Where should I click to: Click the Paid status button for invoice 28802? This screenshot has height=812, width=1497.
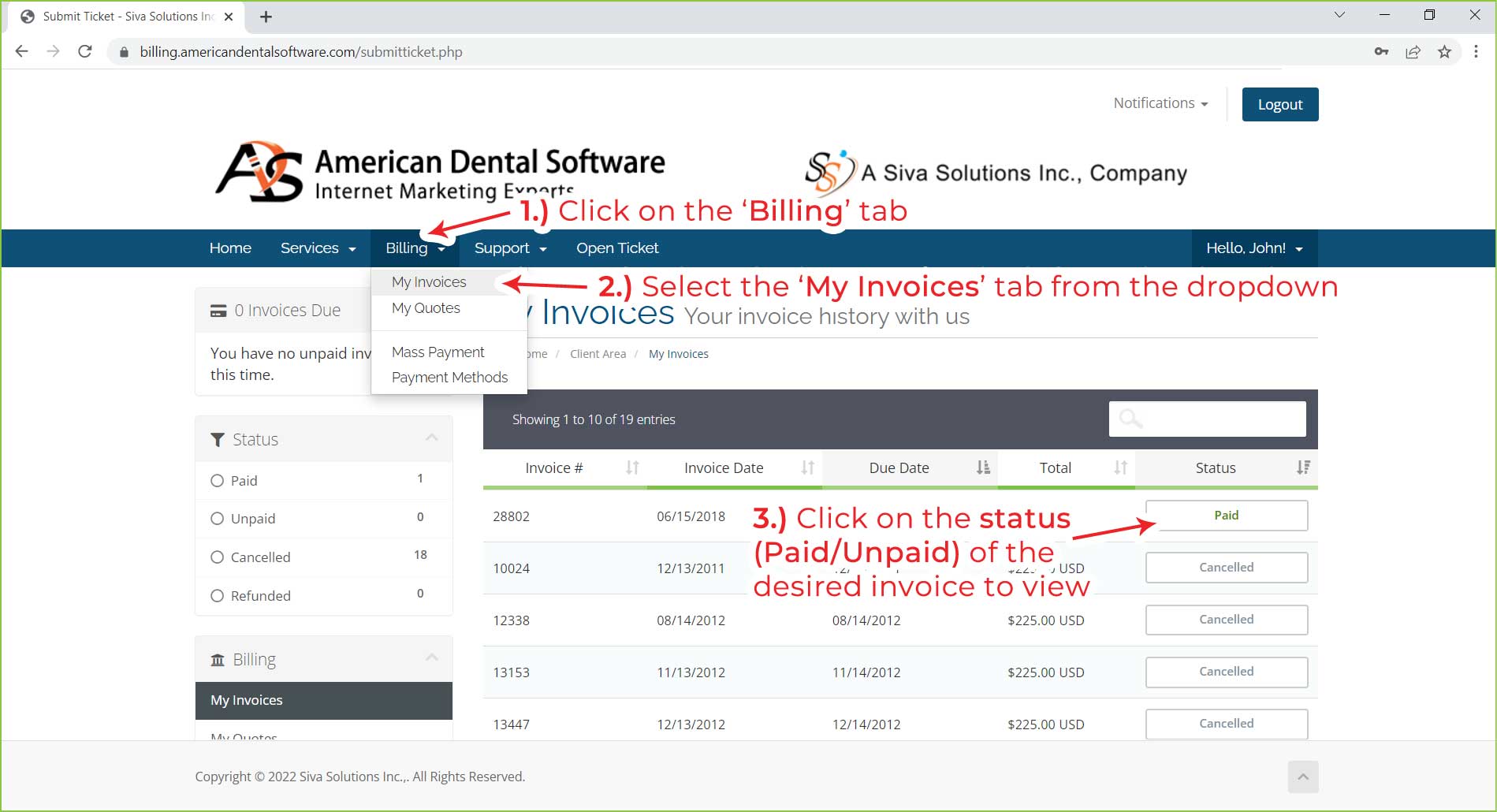(x=1226, y=516)
